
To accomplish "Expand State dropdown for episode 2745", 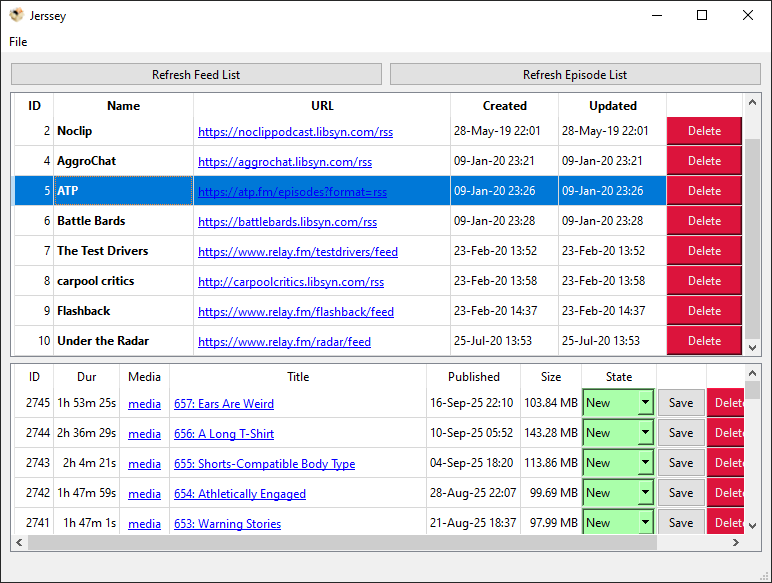I will tap(645, 404).
